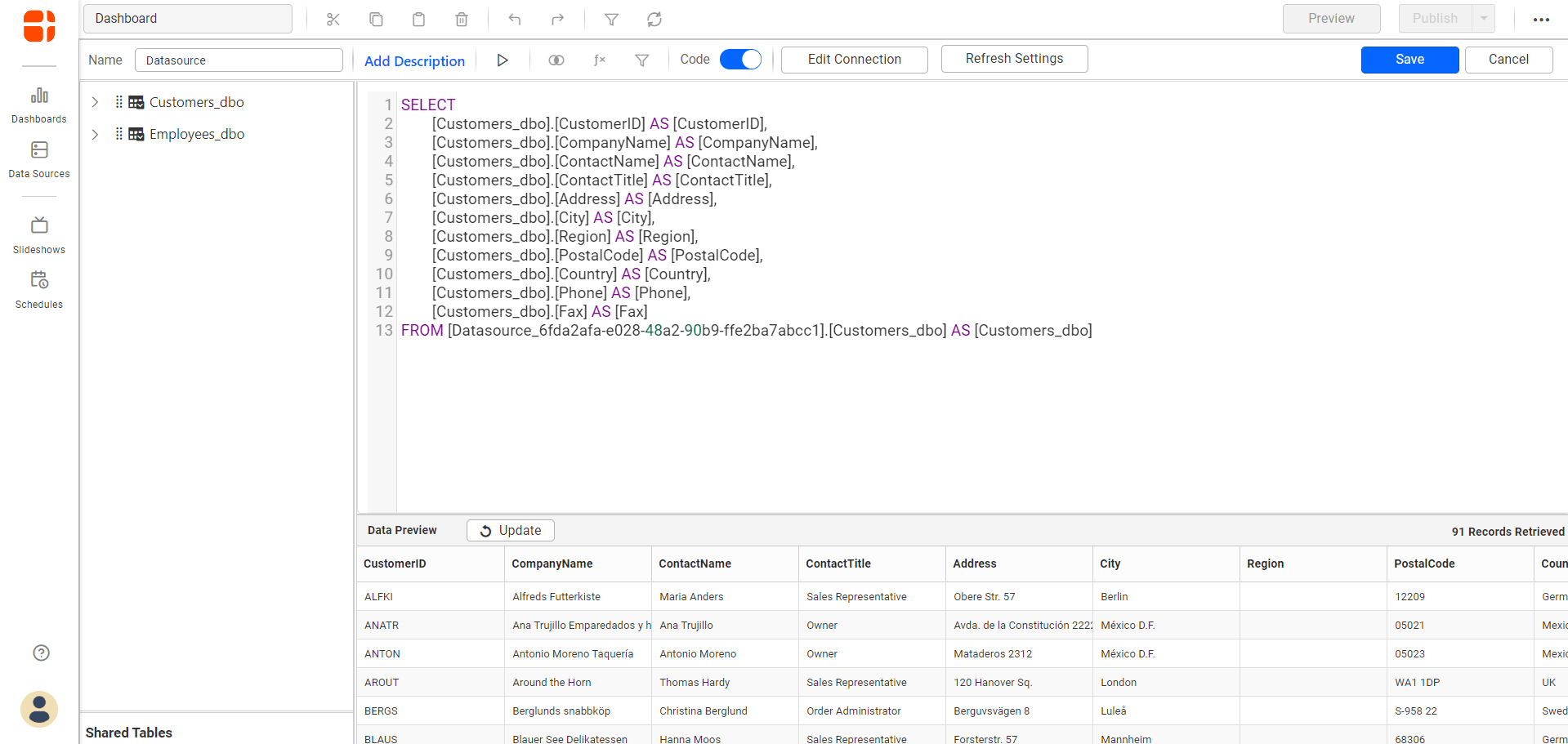The image size is (1568, 744).
Task: Expand the Customers_dbo table
Action: 94,102
